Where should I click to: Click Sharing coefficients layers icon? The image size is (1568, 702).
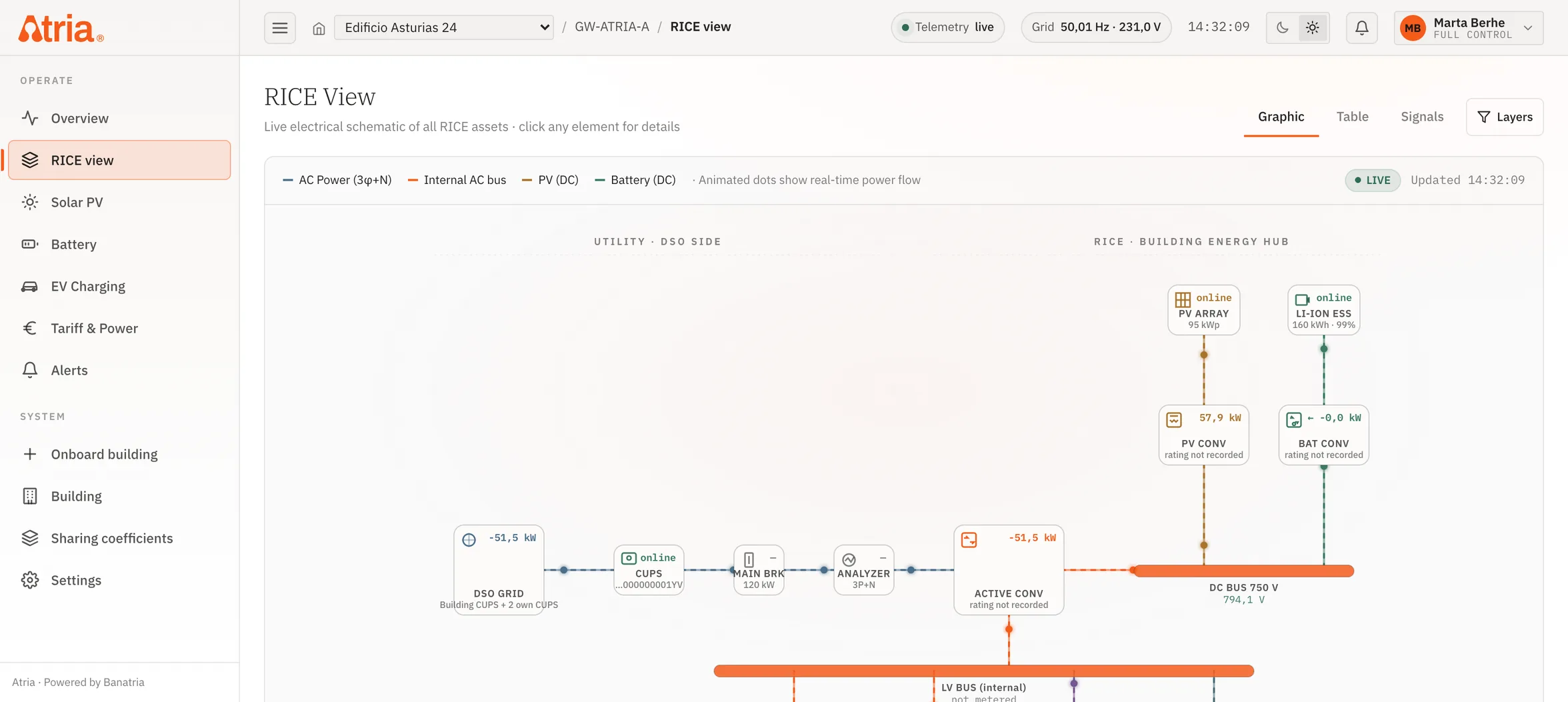(x=29, y=538)
